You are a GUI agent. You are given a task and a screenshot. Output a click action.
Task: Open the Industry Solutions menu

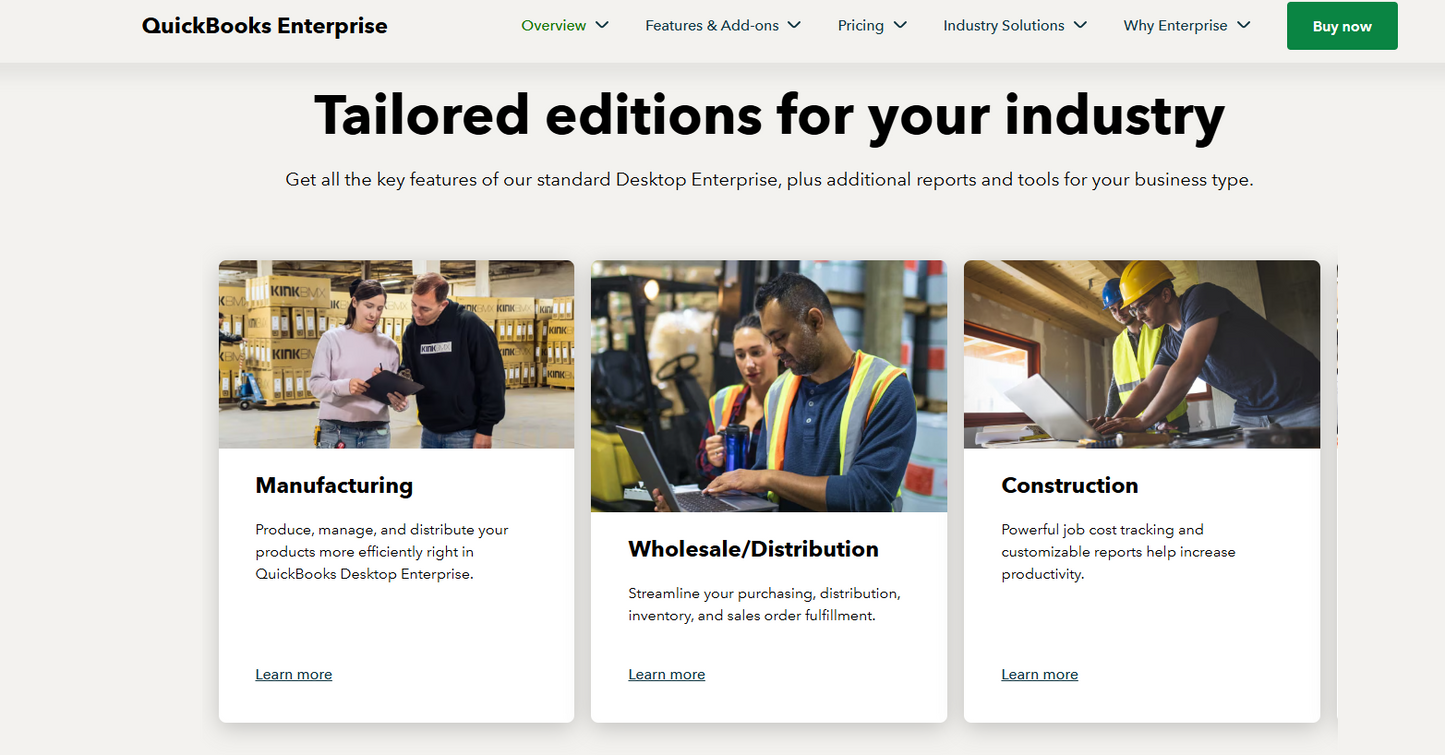1004,26
